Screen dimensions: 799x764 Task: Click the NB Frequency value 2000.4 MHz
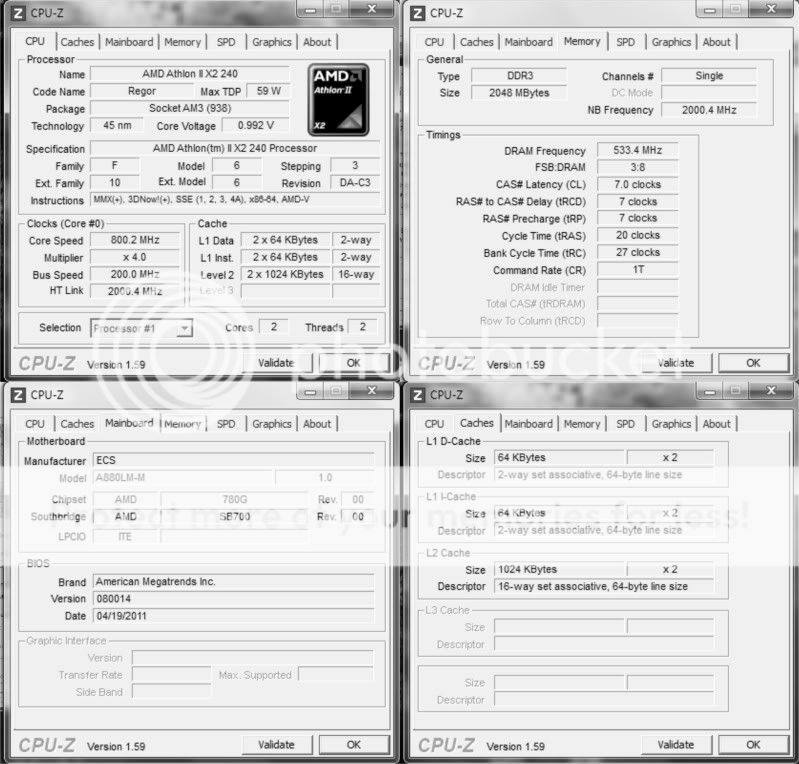tap(709, 110)
